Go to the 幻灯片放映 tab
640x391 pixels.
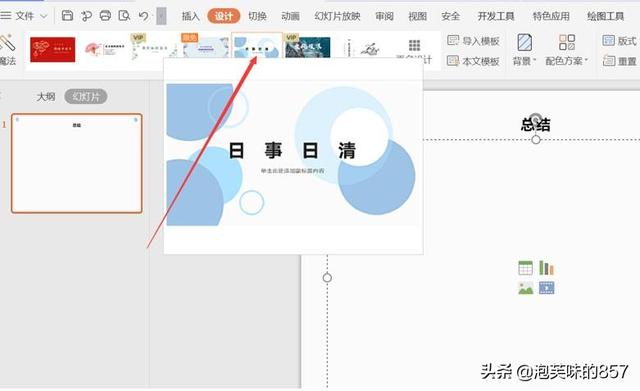tap(337, 16)
